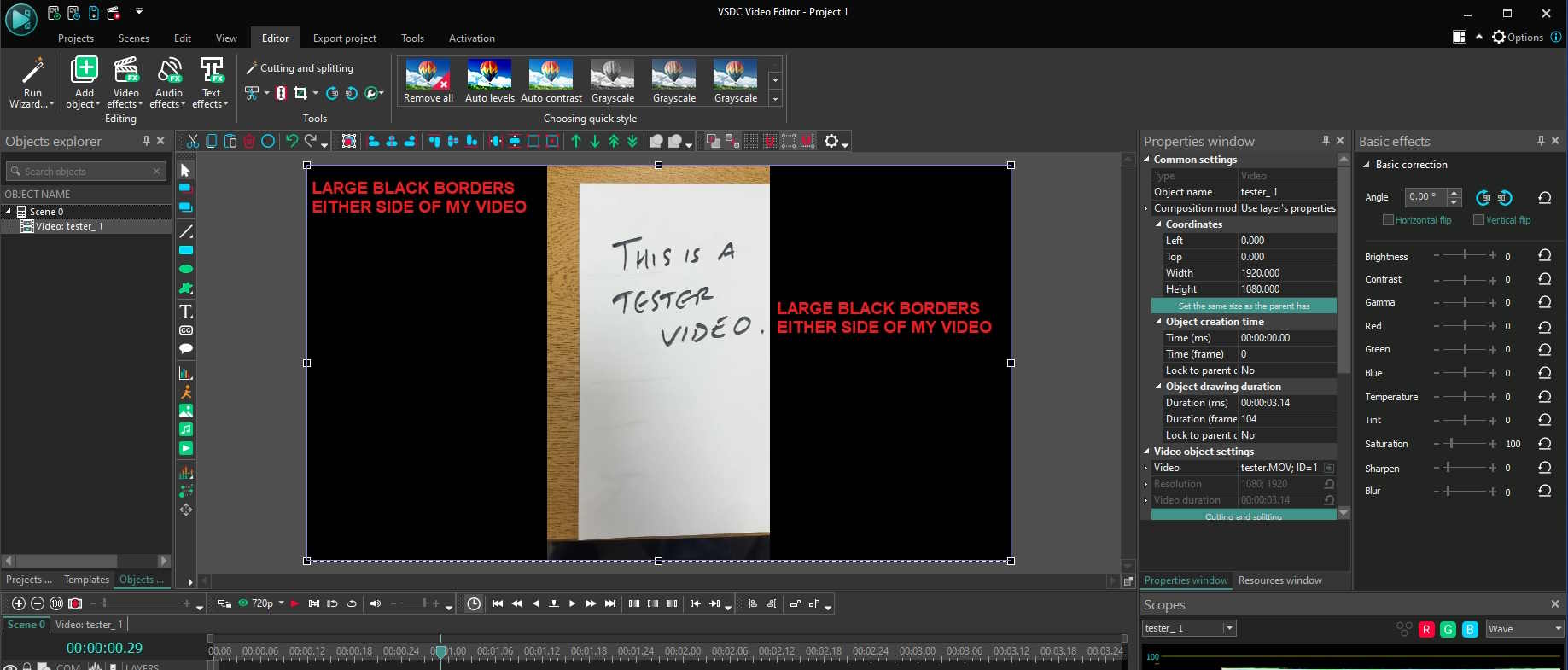Click the crop tool icon in Tools

coord(300,93)
